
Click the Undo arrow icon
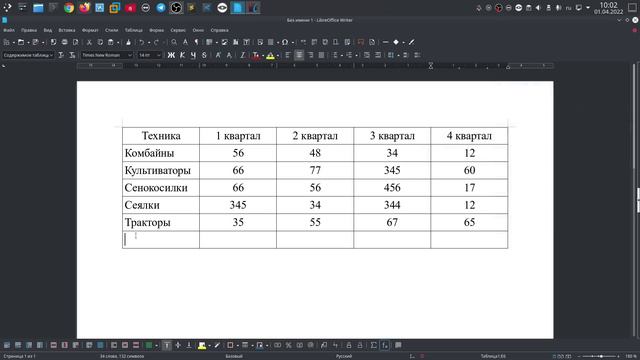tap(141, 42)
